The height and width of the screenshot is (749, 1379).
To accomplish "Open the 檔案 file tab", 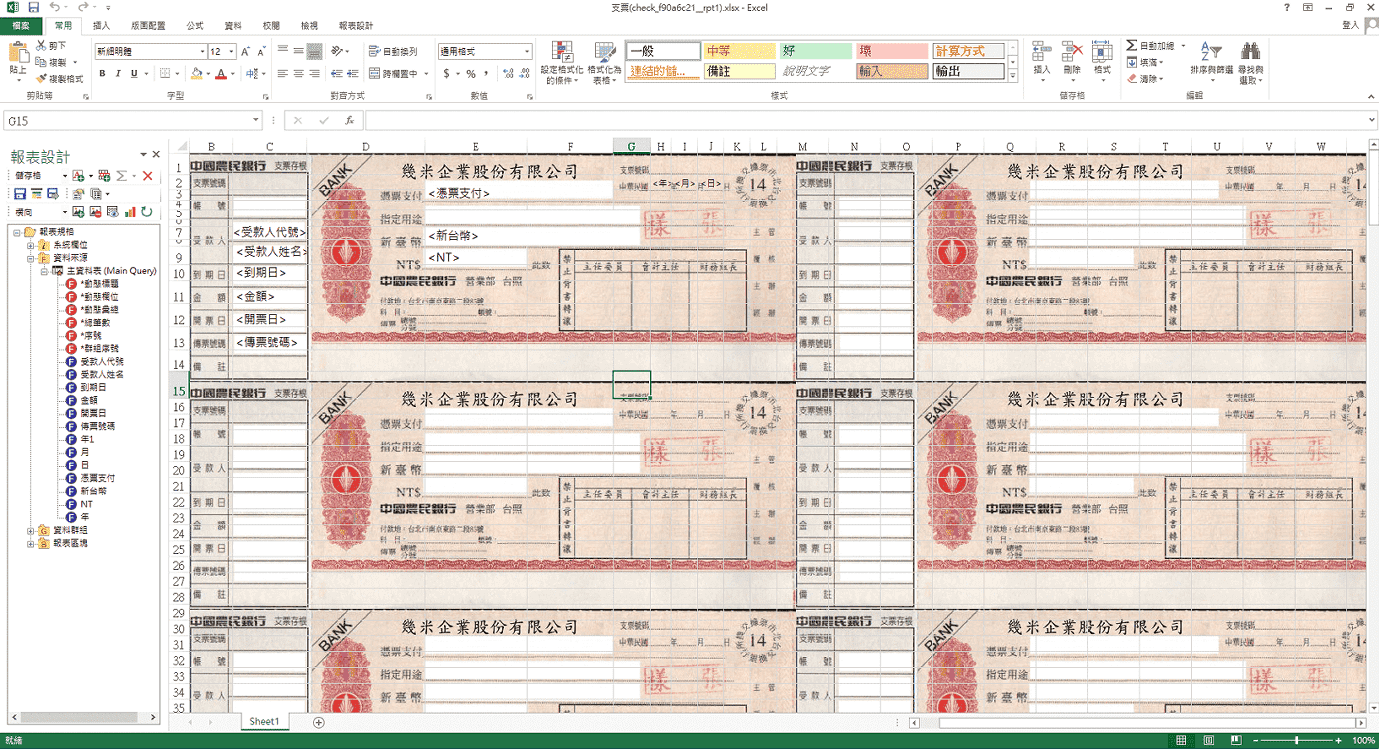I will coord(21,25).
